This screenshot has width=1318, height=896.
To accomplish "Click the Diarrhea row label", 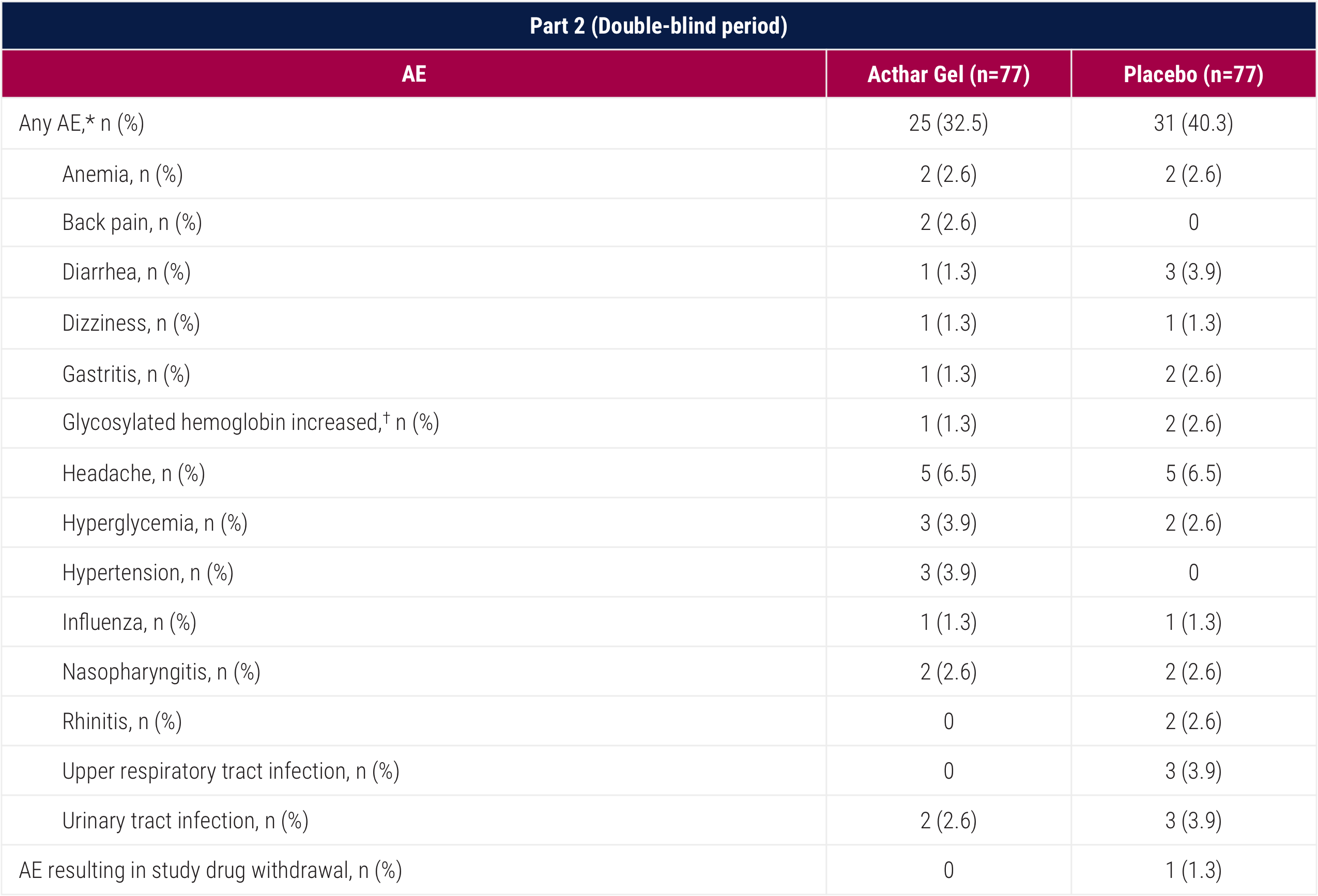I will click(x=127, y=272).
